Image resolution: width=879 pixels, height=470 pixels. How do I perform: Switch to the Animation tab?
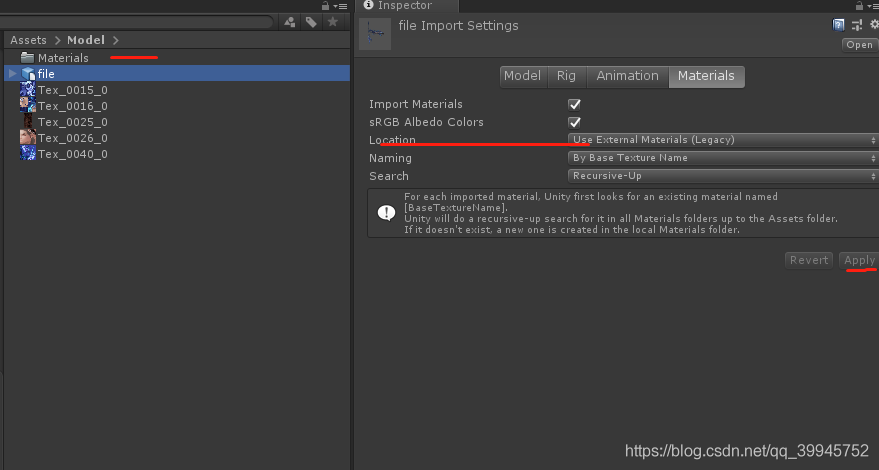pyautogui.click(x=627, y=76)
